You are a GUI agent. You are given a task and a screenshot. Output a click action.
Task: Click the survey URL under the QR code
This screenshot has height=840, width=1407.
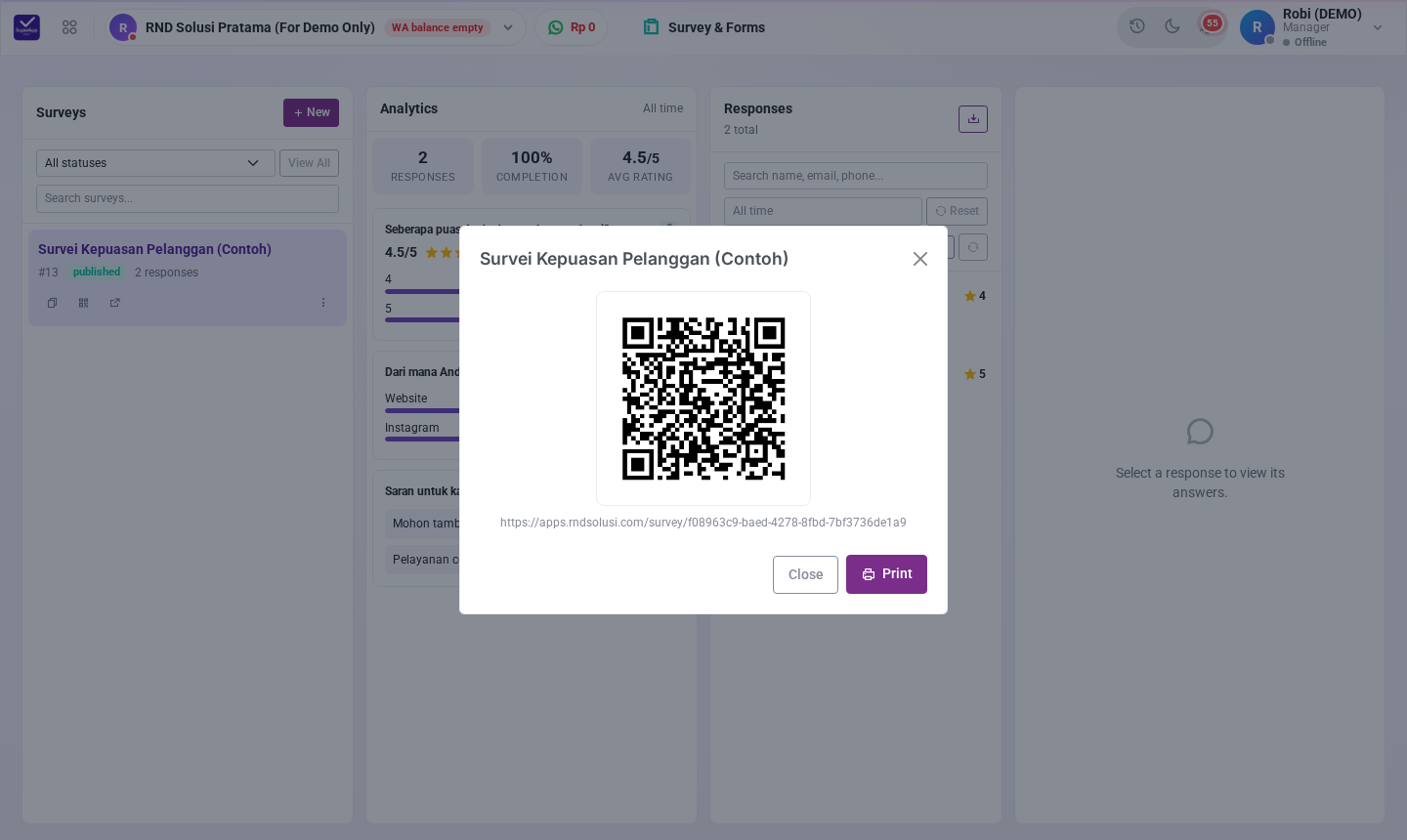[x=703, y=523]
